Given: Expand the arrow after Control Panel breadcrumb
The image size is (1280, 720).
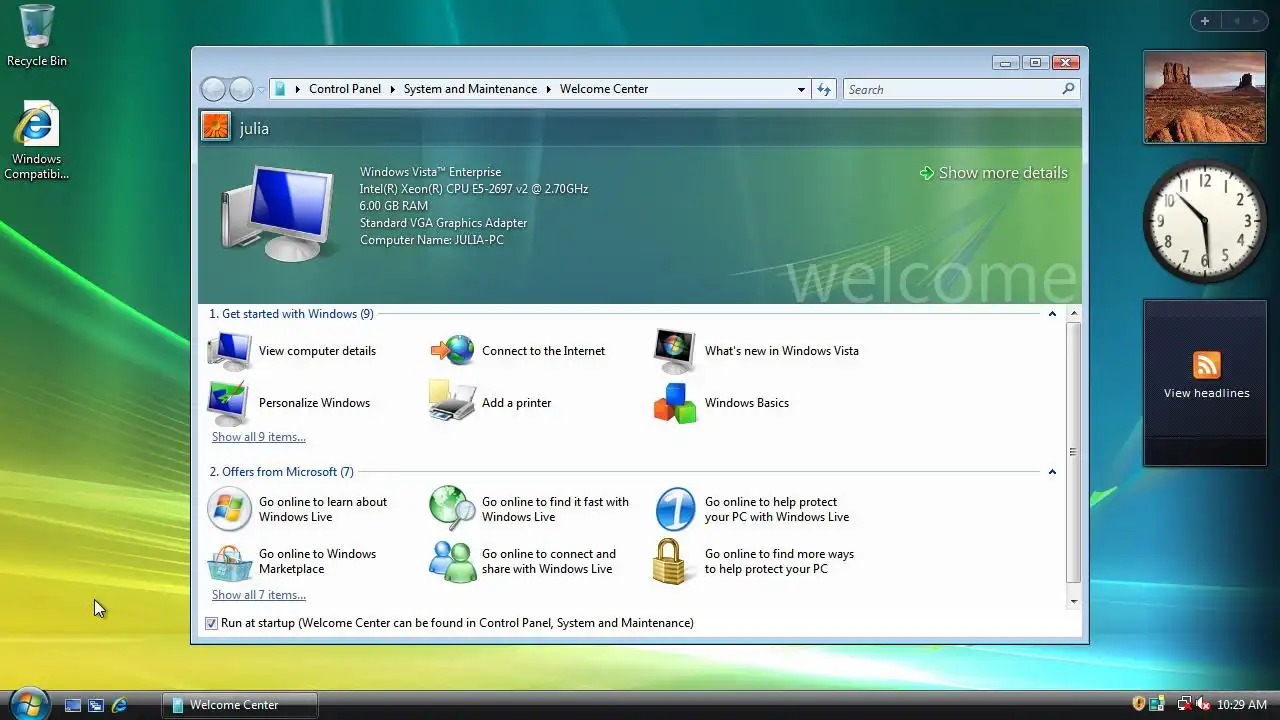Looking at the screenshot, I should click(393, 89).
